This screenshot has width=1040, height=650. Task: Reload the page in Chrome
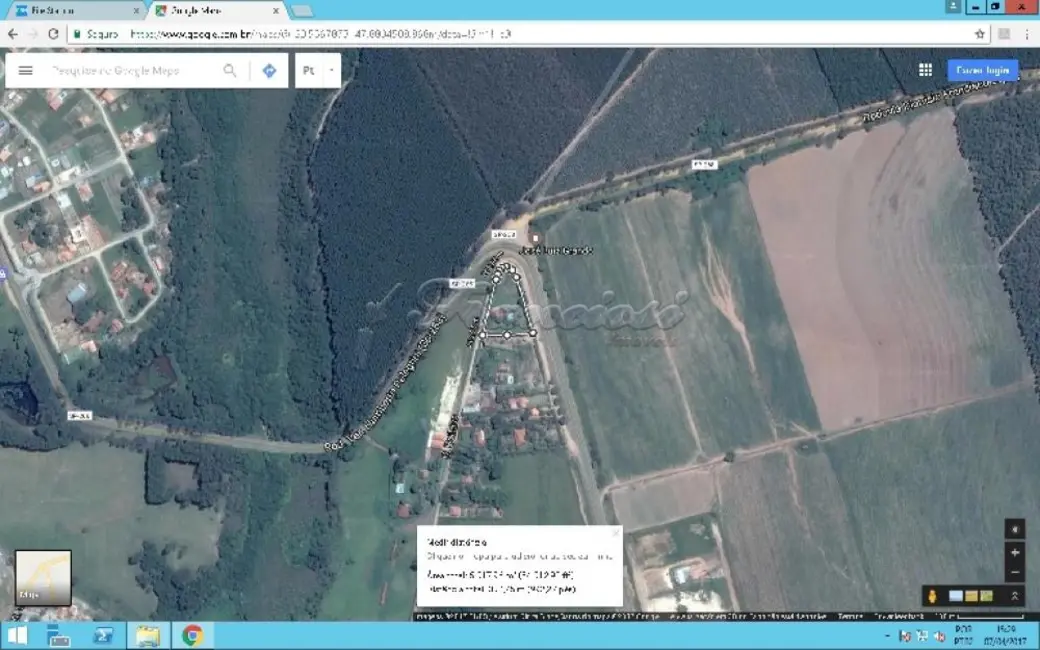pyautogui.click(x=53, y=33)
